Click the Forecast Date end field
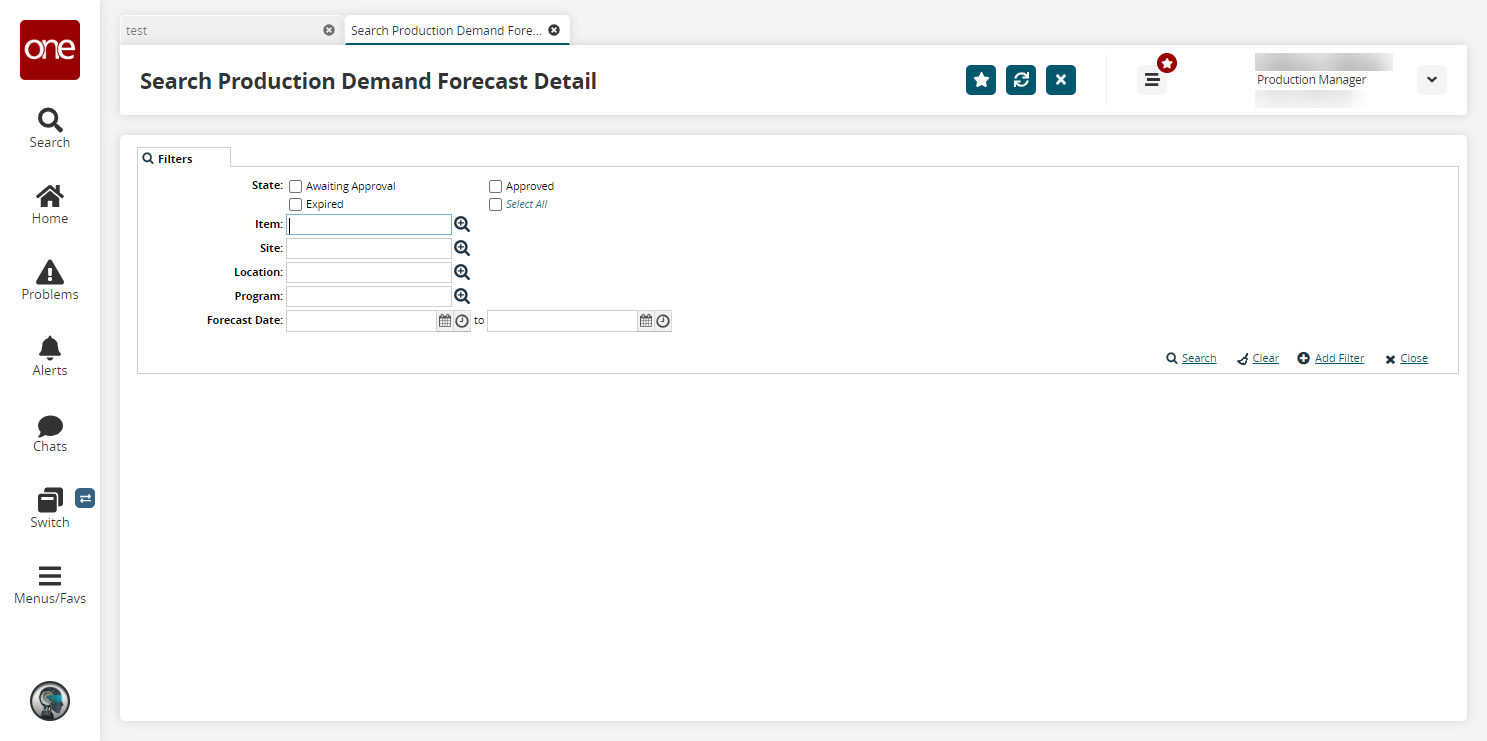 pyautogui.click(x=562, y=321)
